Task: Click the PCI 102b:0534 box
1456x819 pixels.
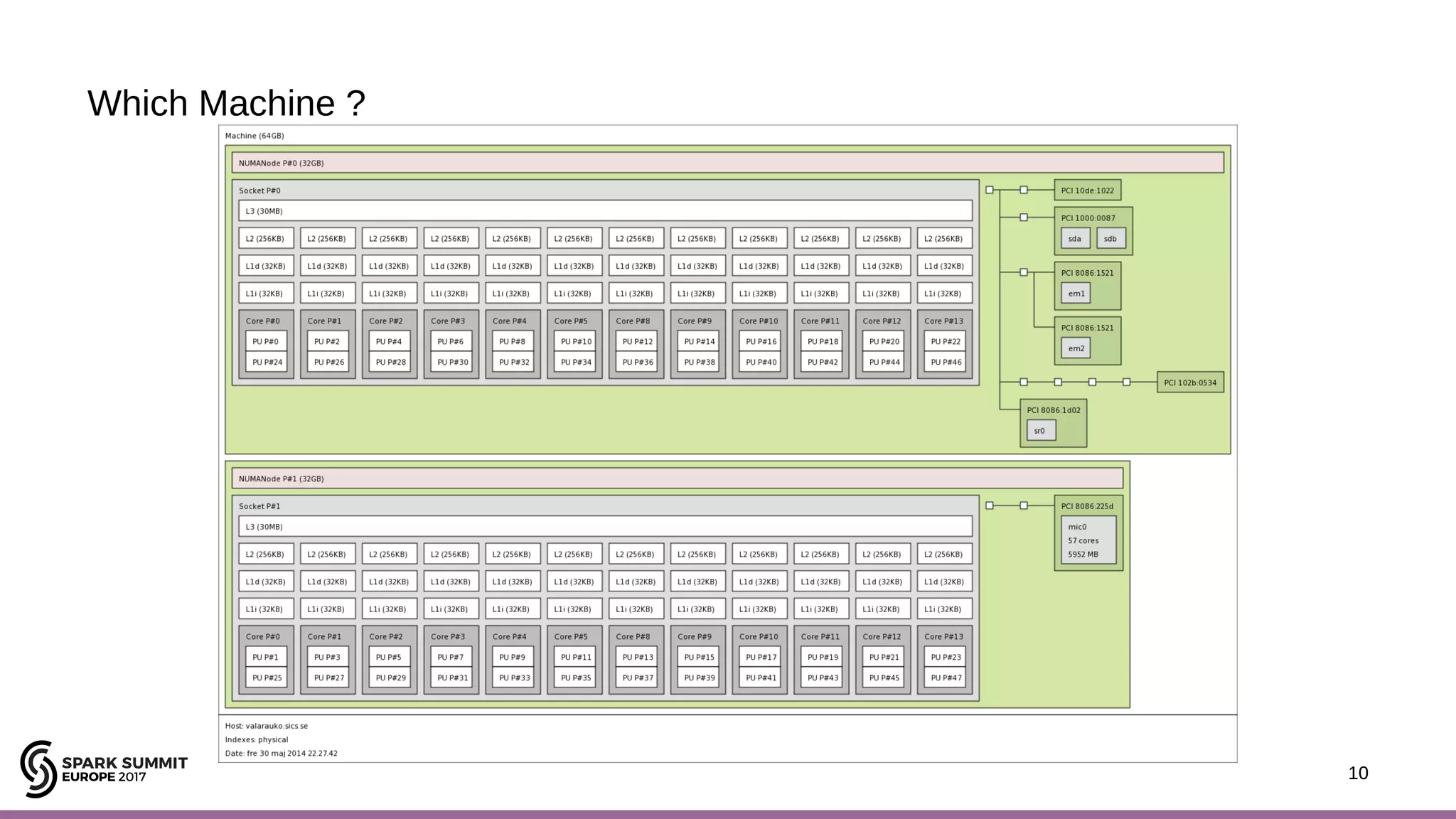Action: 1189,382
